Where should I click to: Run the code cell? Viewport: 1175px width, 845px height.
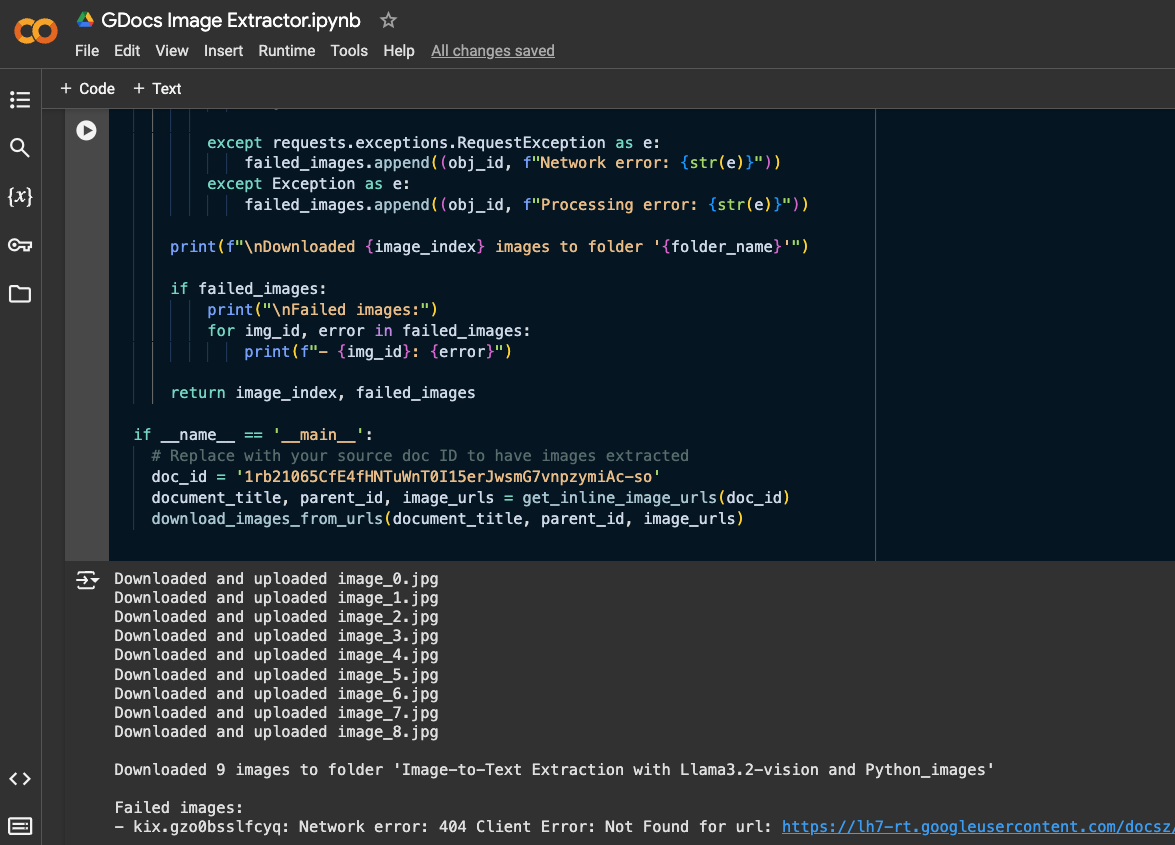tap(87, 130)
